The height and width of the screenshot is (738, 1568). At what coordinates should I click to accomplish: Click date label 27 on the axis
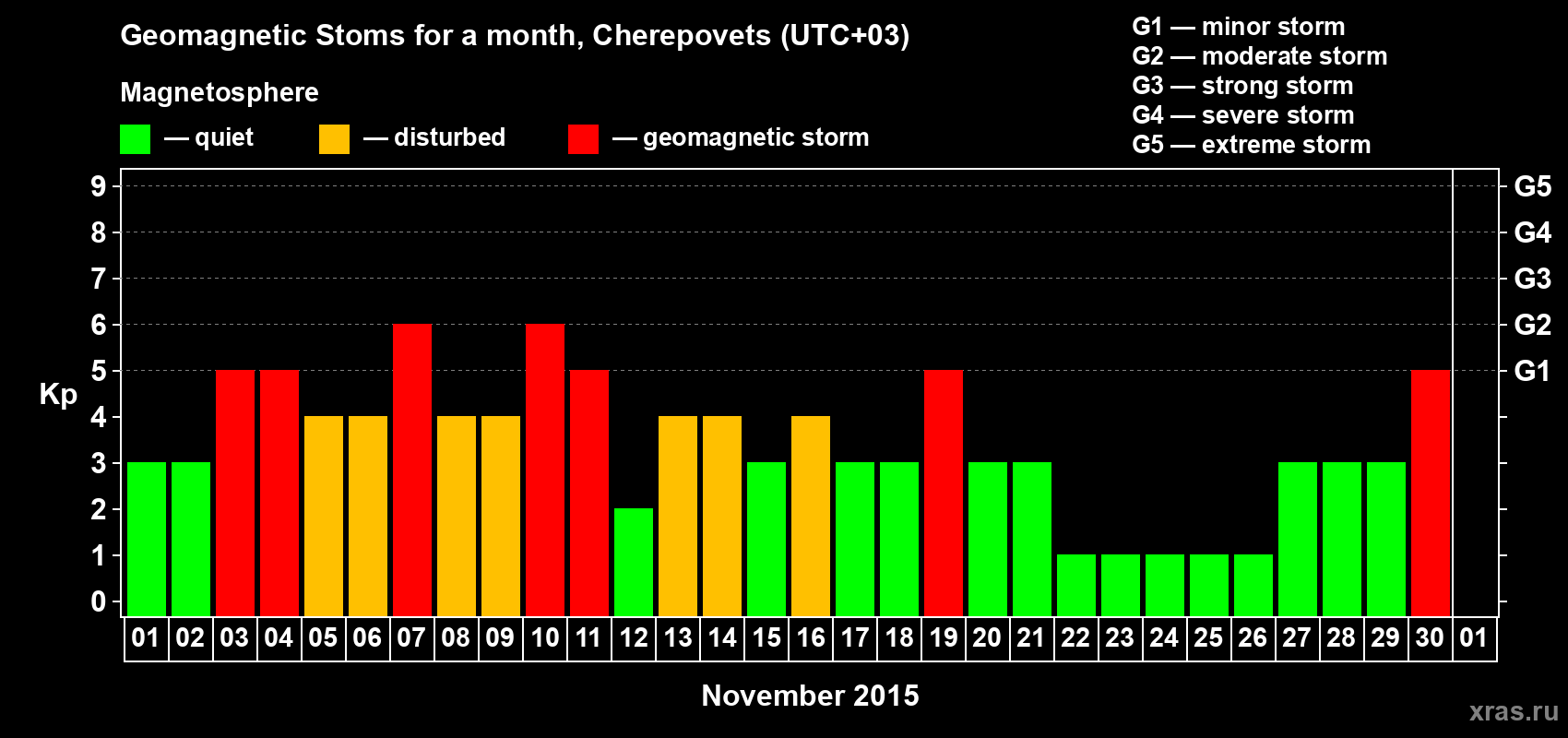(1297, 638)
